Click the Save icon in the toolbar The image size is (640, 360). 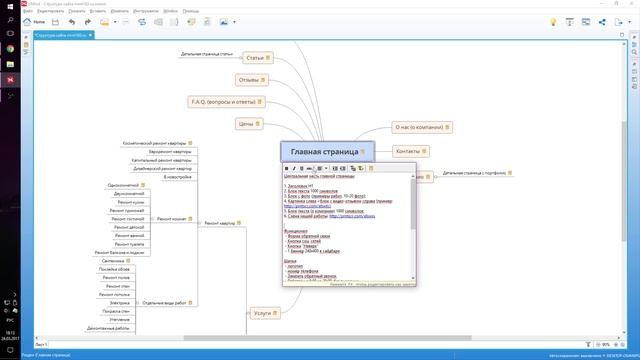tap(56, 22)
